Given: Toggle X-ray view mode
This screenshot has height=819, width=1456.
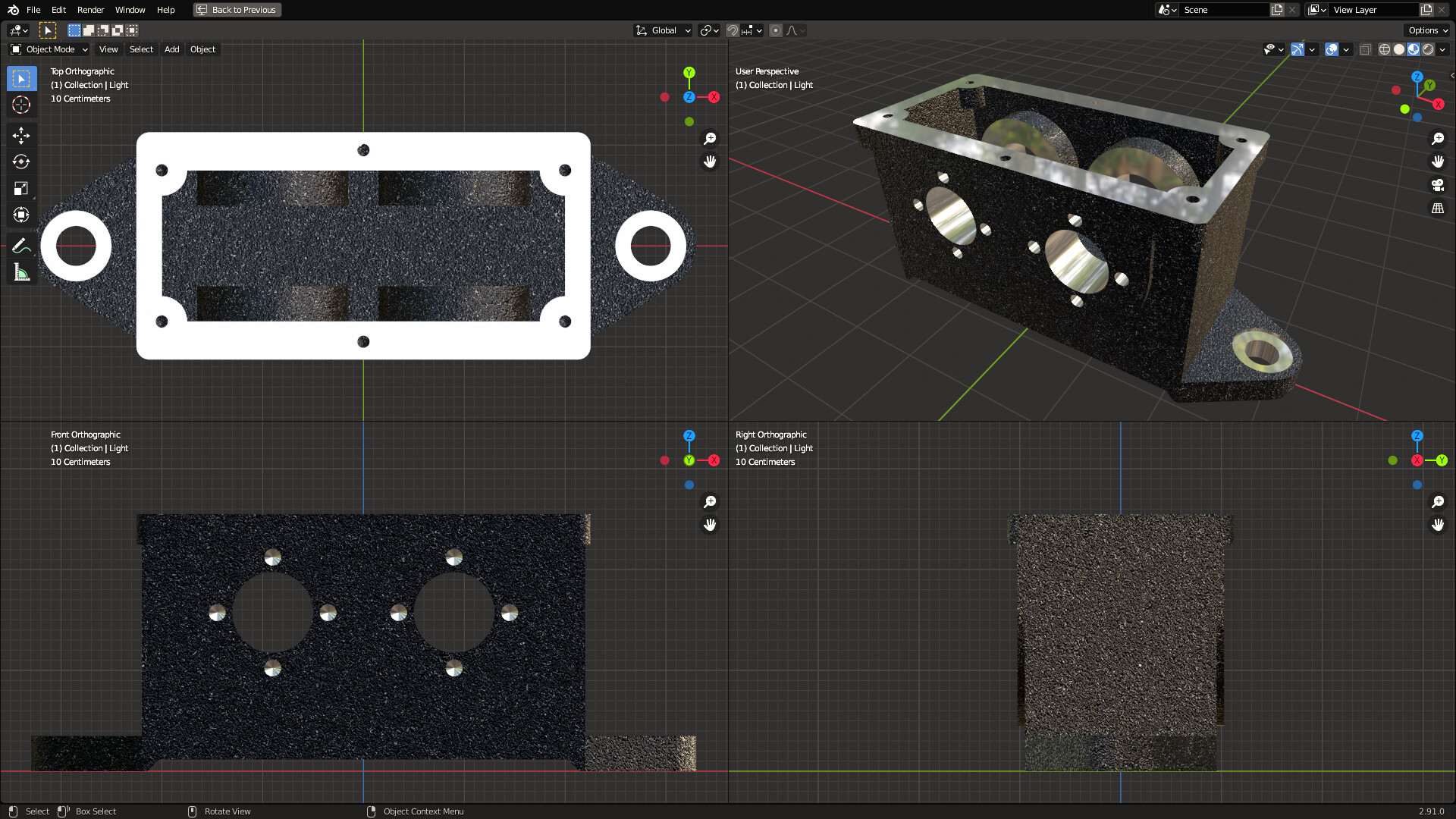Looking at the screenshot, I should 1365,49.
